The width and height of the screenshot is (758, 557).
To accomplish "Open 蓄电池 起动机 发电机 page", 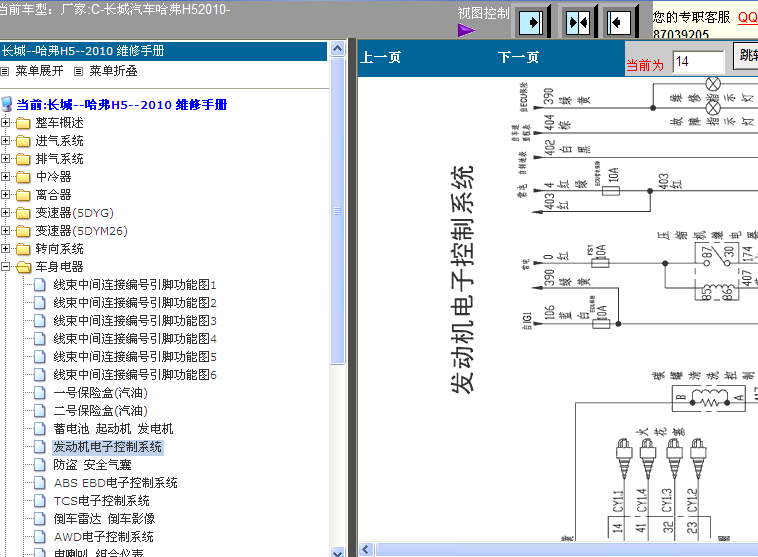I will 113,429.
